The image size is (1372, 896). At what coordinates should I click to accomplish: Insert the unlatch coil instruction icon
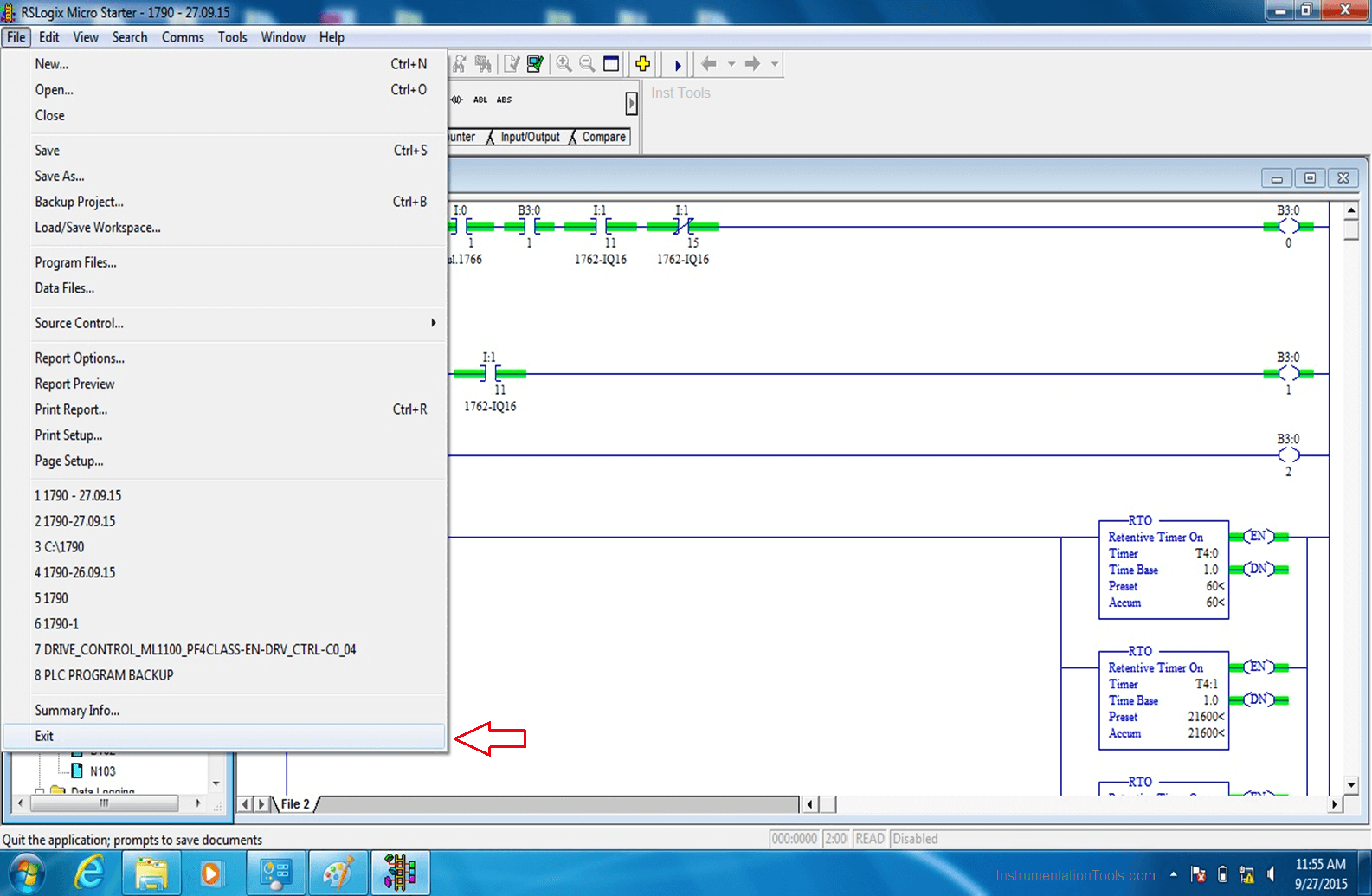456,100
